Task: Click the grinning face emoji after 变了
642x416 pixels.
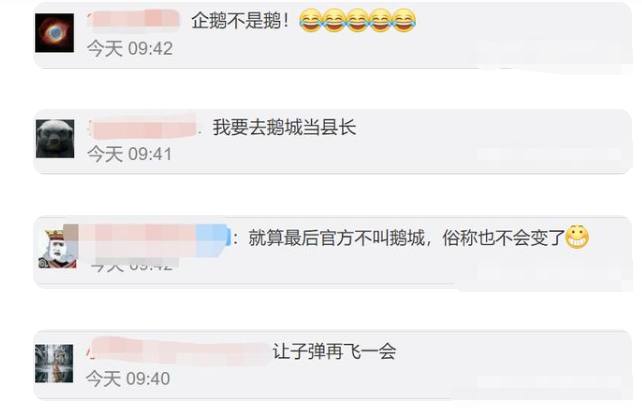Action: pyautogui.click(x=577, y=237)
